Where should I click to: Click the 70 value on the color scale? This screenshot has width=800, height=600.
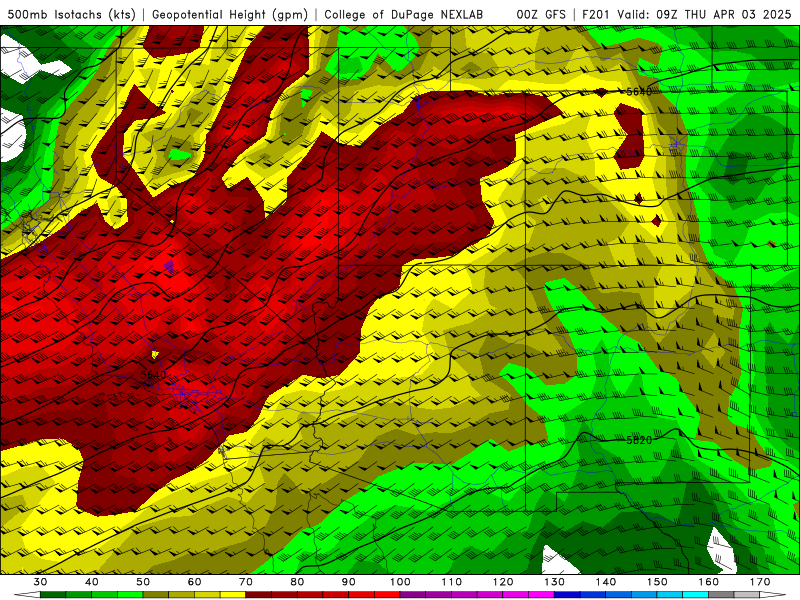tap(246, 582)
